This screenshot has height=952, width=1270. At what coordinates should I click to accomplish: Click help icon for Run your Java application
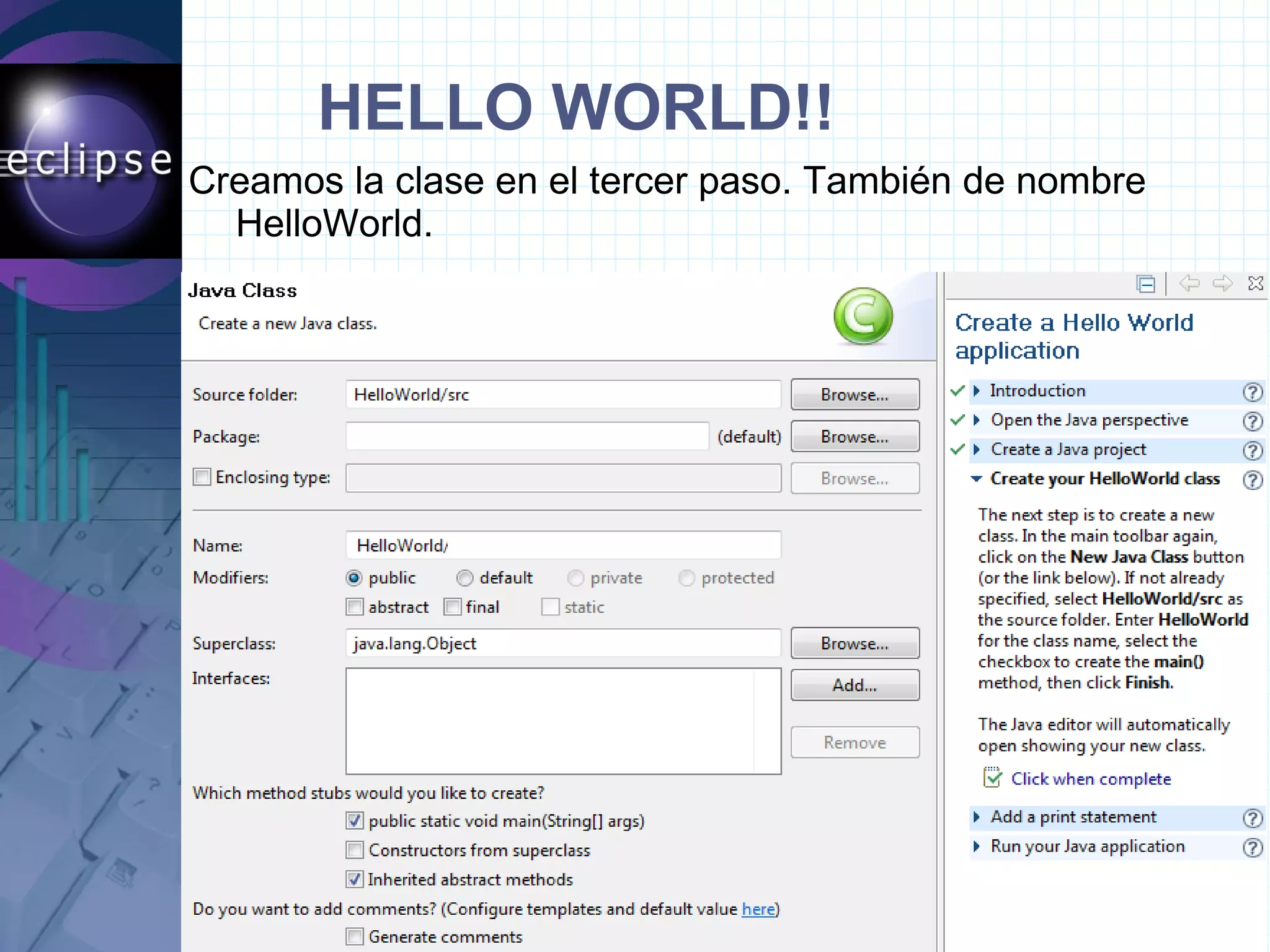[x=1252, y=847]
